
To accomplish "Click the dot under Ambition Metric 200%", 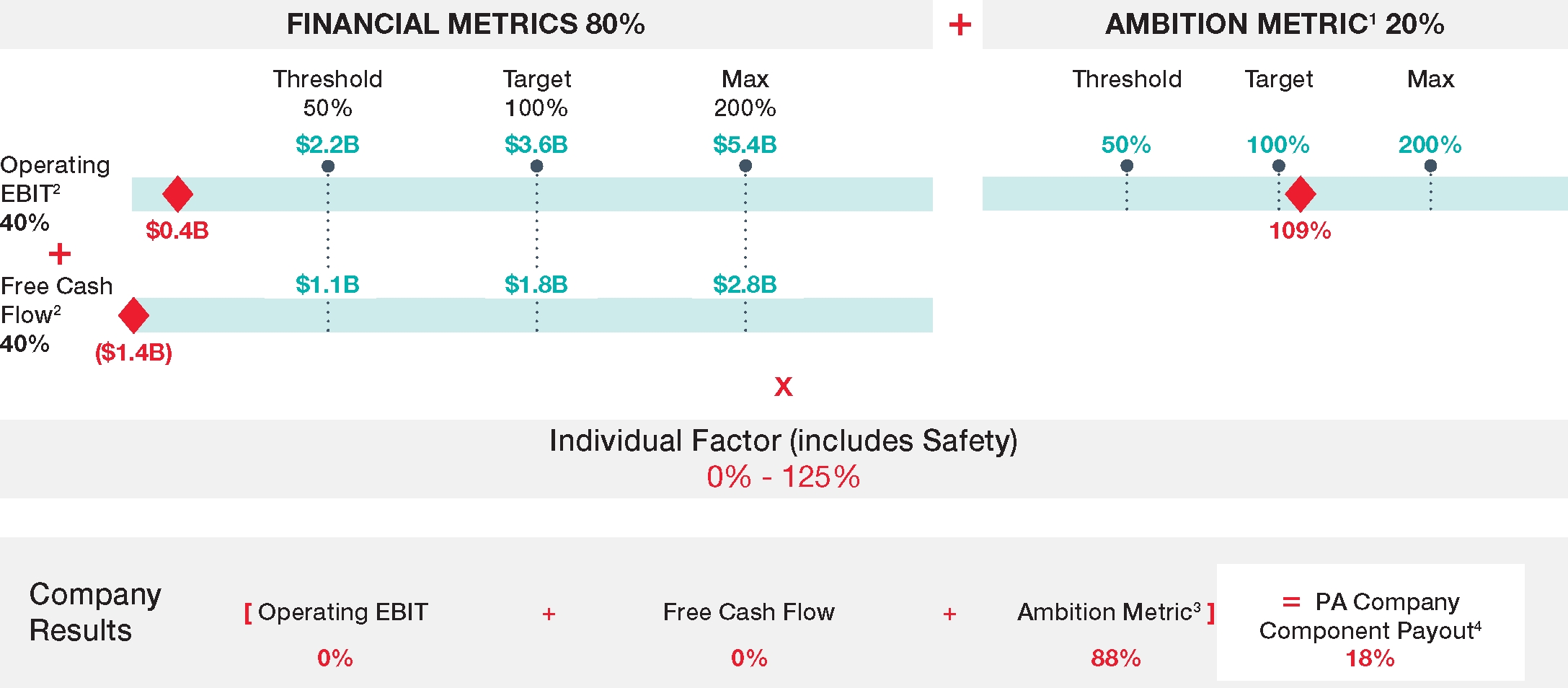I will 1431,167.
